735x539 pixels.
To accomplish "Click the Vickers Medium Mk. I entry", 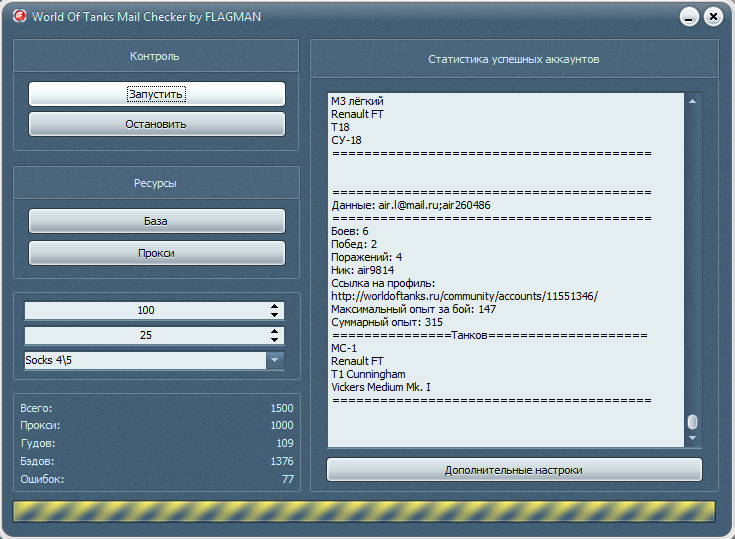I will pyautogui.click(x=381, y=387).
